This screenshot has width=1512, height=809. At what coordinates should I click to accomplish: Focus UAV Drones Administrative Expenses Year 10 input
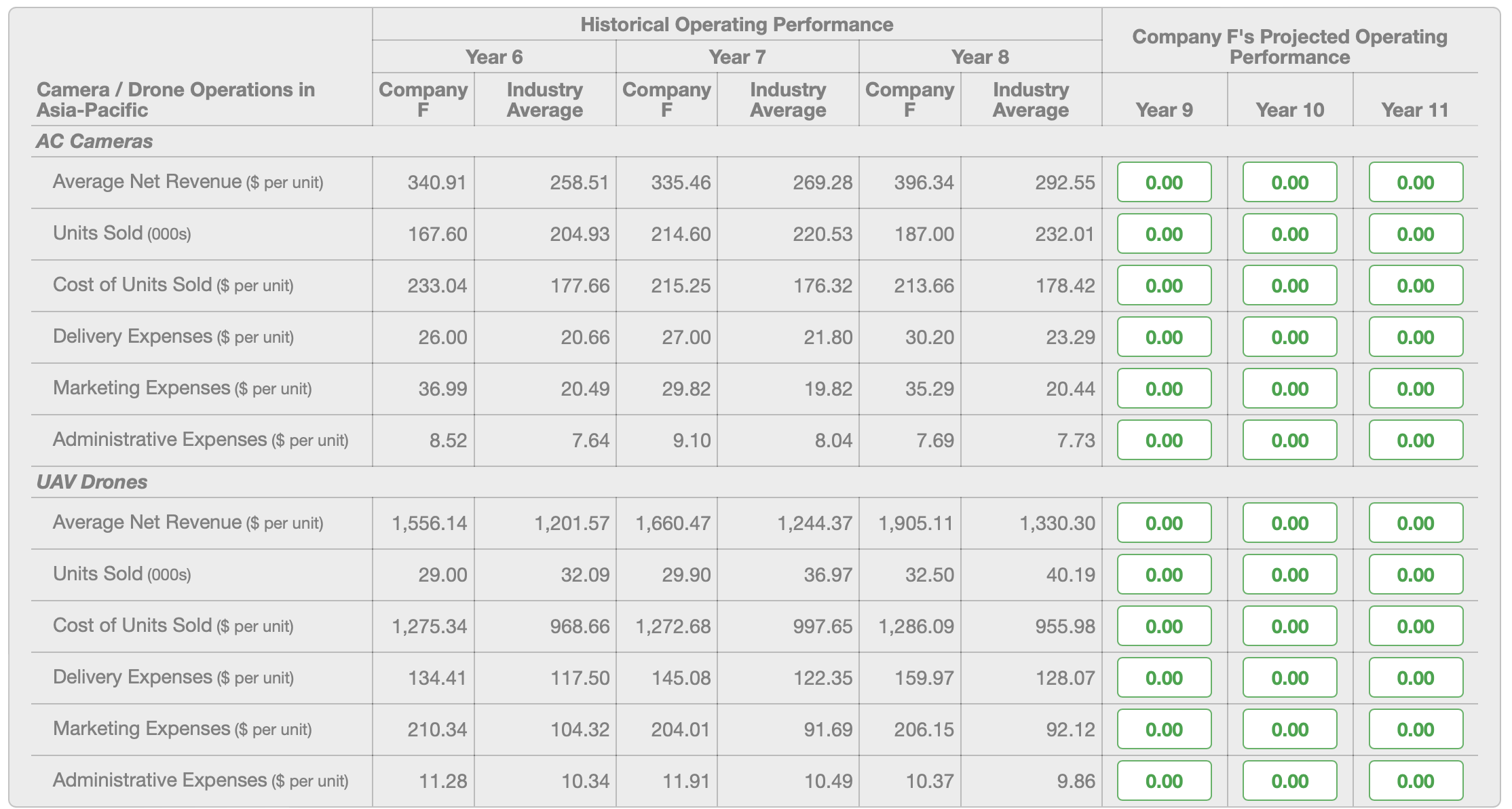(1289, 780)
